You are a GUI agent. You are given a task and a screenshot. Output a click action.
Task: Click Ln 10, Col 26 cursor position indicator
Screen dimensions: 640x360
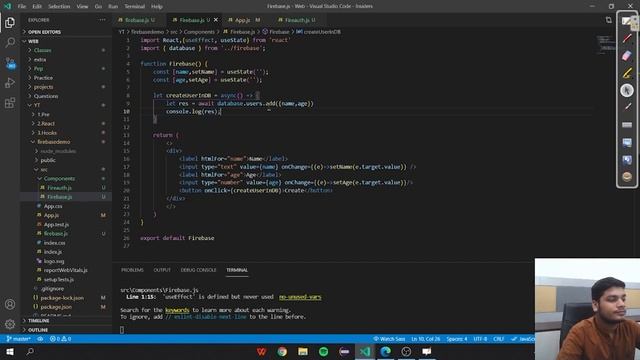click(x=426, y=339)
